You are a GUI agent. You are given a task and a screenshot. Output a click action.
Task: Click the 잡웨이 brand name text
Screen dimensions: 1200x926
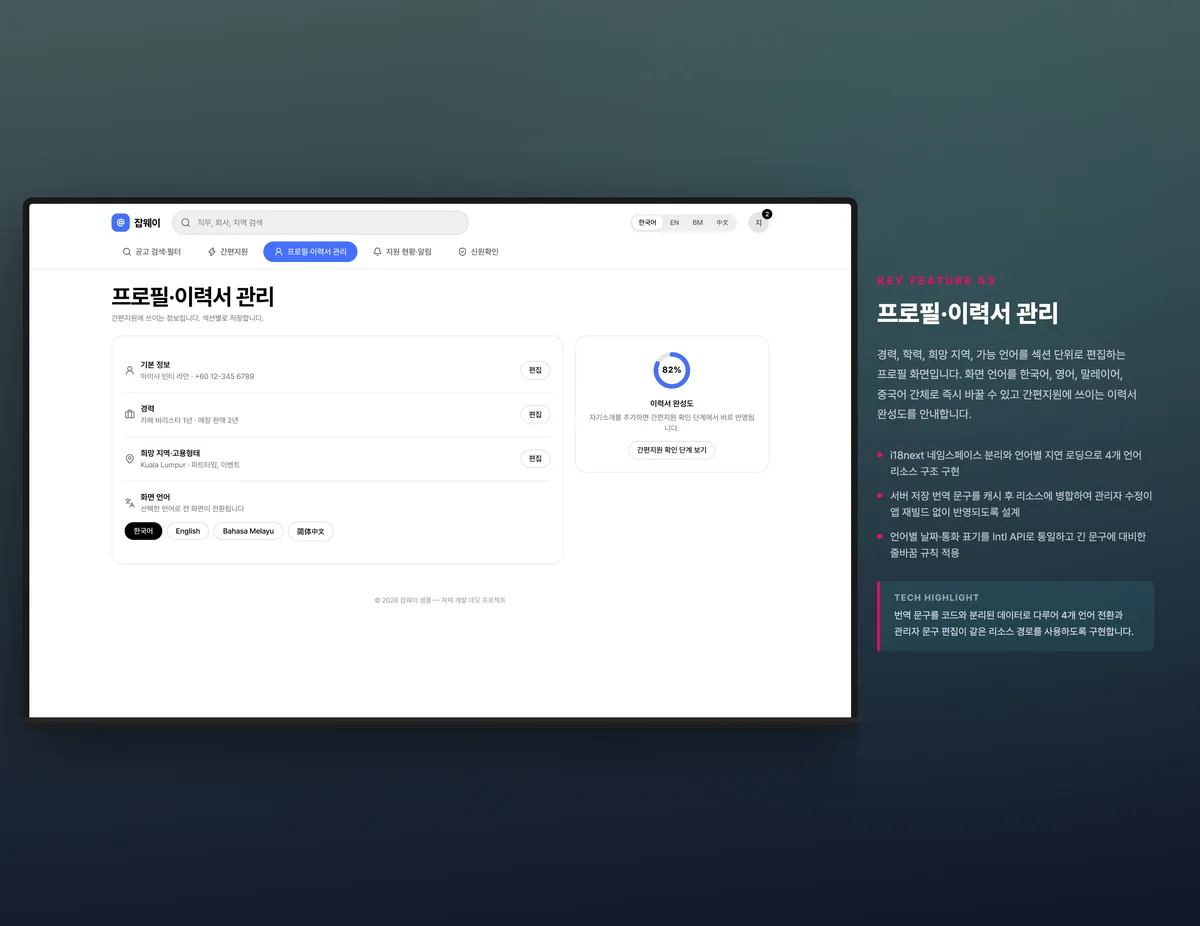pos(147,223)
